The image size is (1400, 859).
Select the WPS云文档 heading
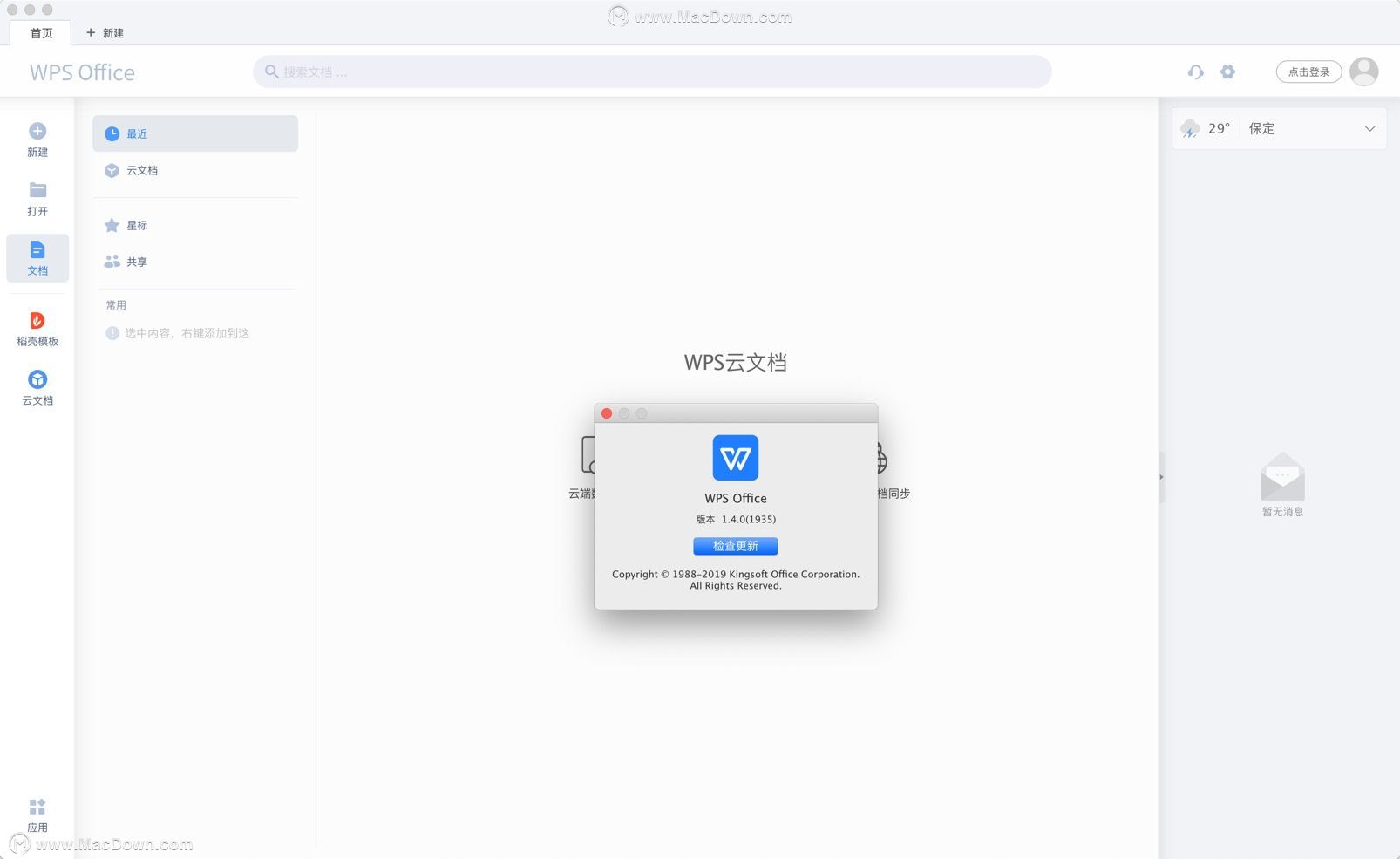click(736, 363)
